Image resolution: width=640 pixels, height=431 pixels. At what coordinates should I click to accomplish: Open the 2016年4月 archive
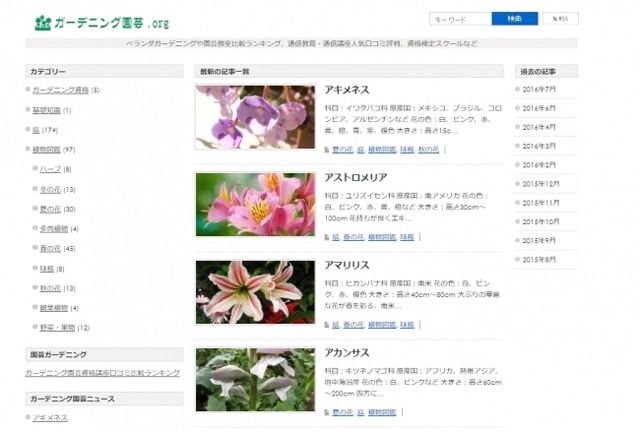pyautogui.click(x=539, y=127)
